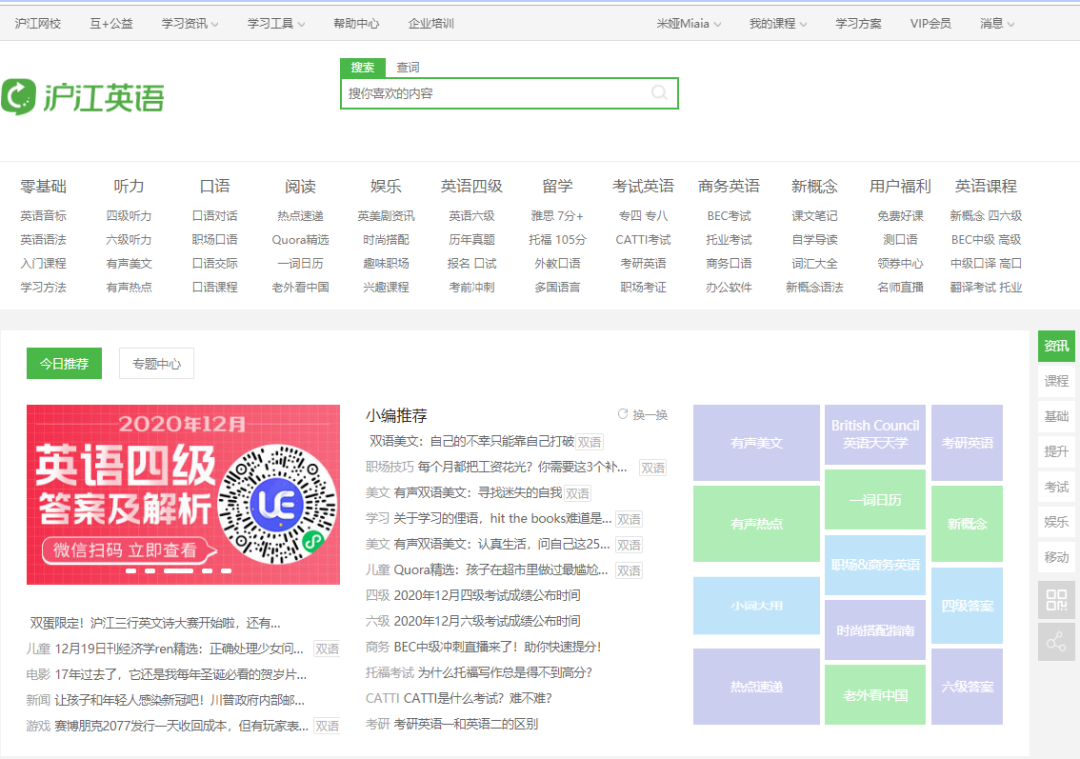Expand the 学习工具 dropdown
The width and height of the screenshot is (1080, 759).
point(276,23)
